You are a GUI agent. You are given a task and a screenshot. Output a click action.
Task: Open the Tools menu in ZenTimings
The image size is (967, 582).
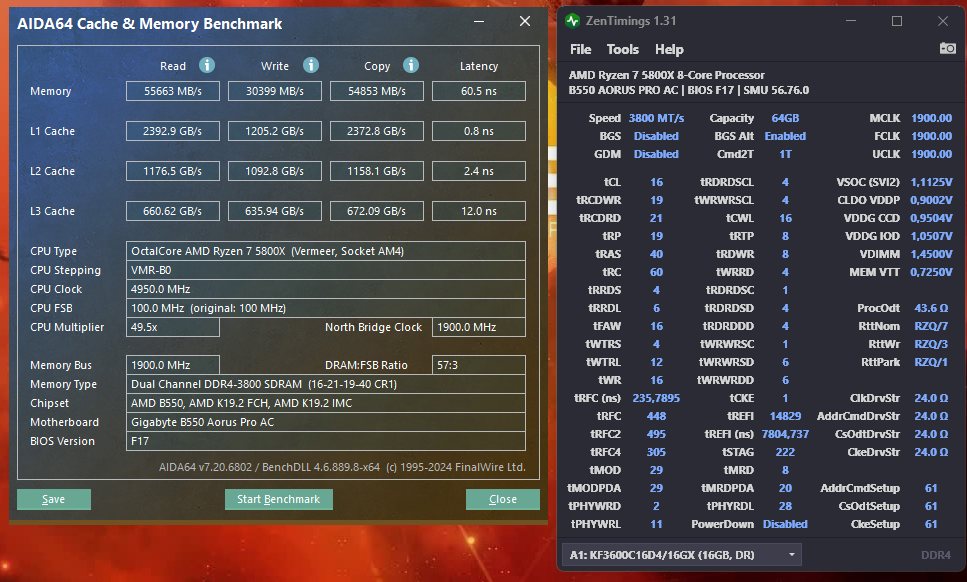pyautogui.click(x=622, y=49)
